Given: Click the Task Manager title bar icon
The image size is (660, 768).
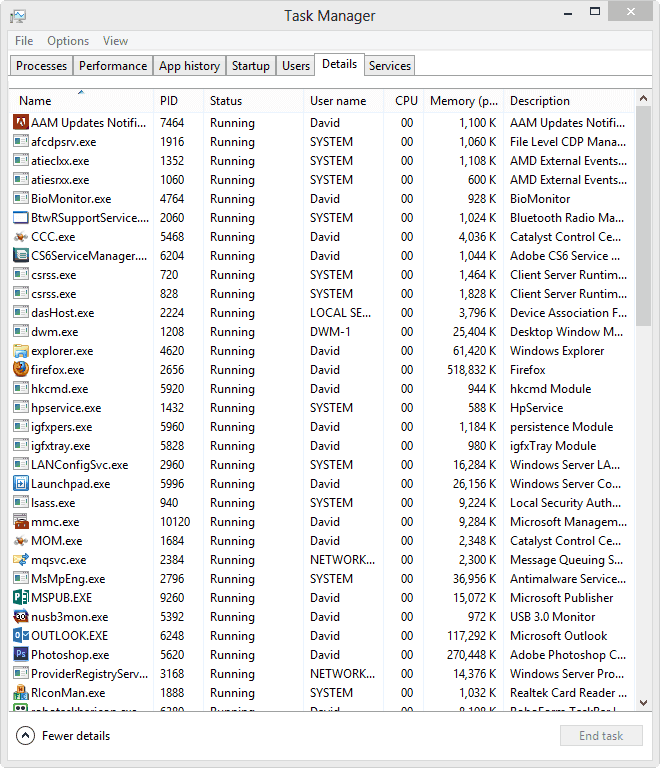Looking at the screenshot, I should click(x=18, y=16).
